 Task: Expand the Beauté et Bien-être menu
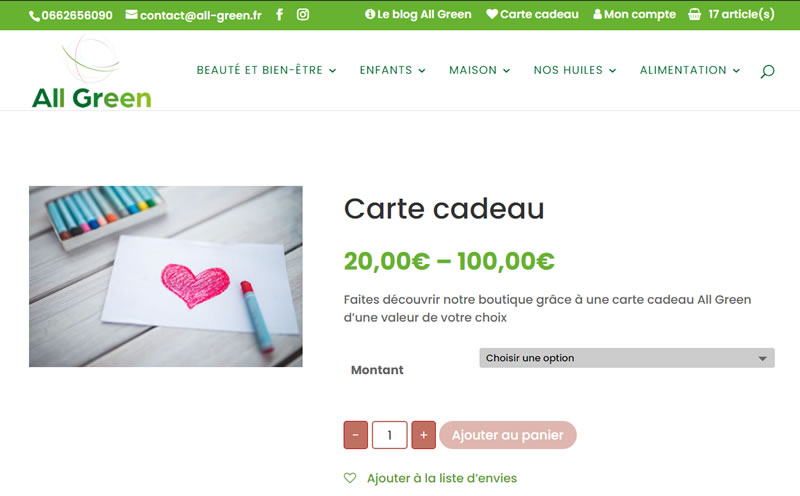[x=266, y=70]
